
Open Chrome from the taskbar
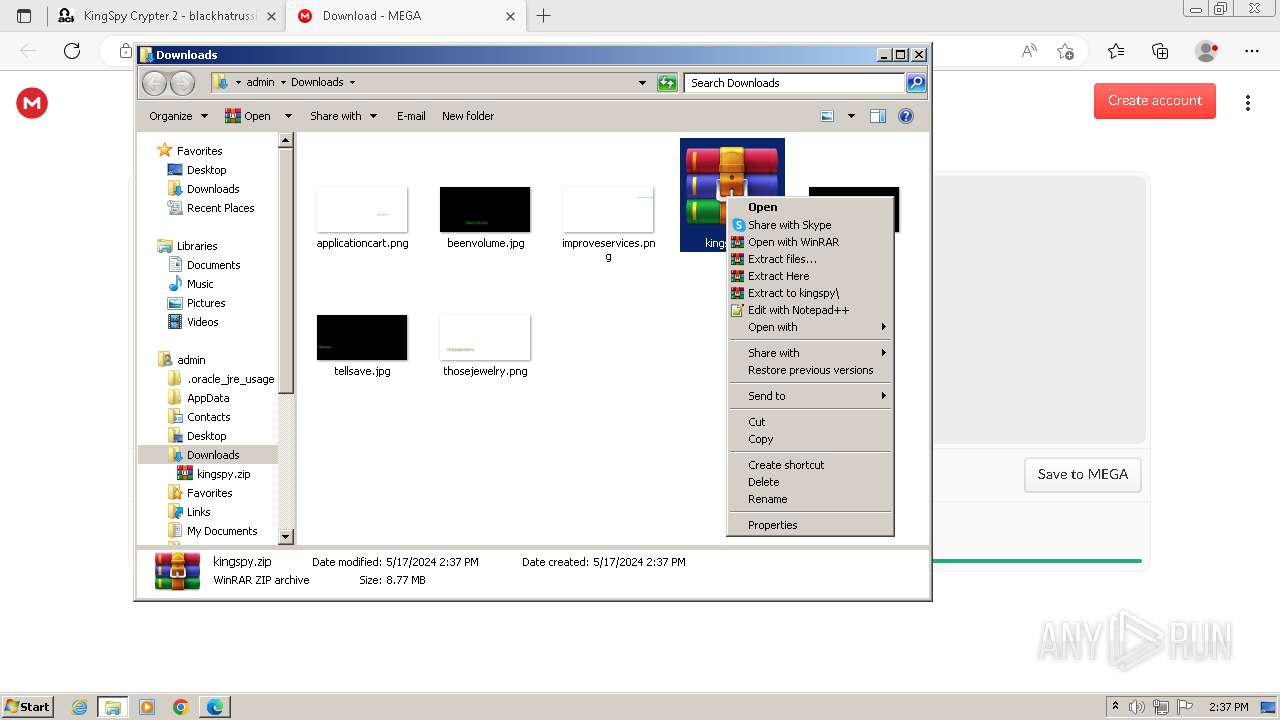pos(181,707)
